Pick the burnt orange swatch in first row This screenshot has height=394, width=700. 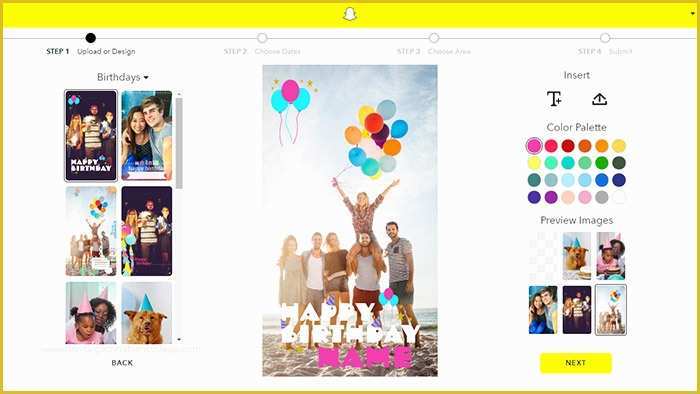(585, 145)
